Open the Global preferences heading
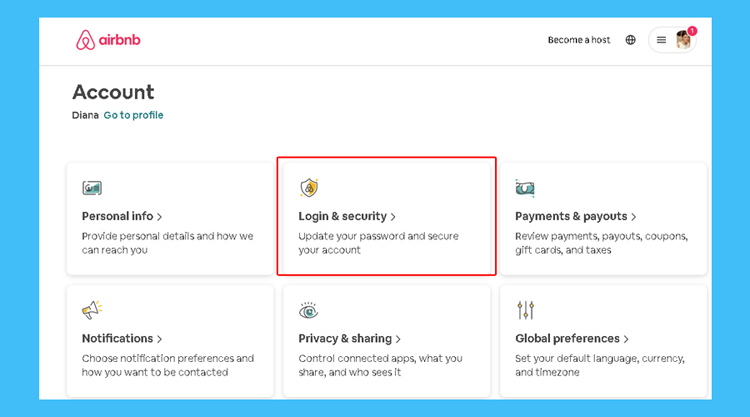The height and width of the screenshot is (417, 750). coord(567,339)
